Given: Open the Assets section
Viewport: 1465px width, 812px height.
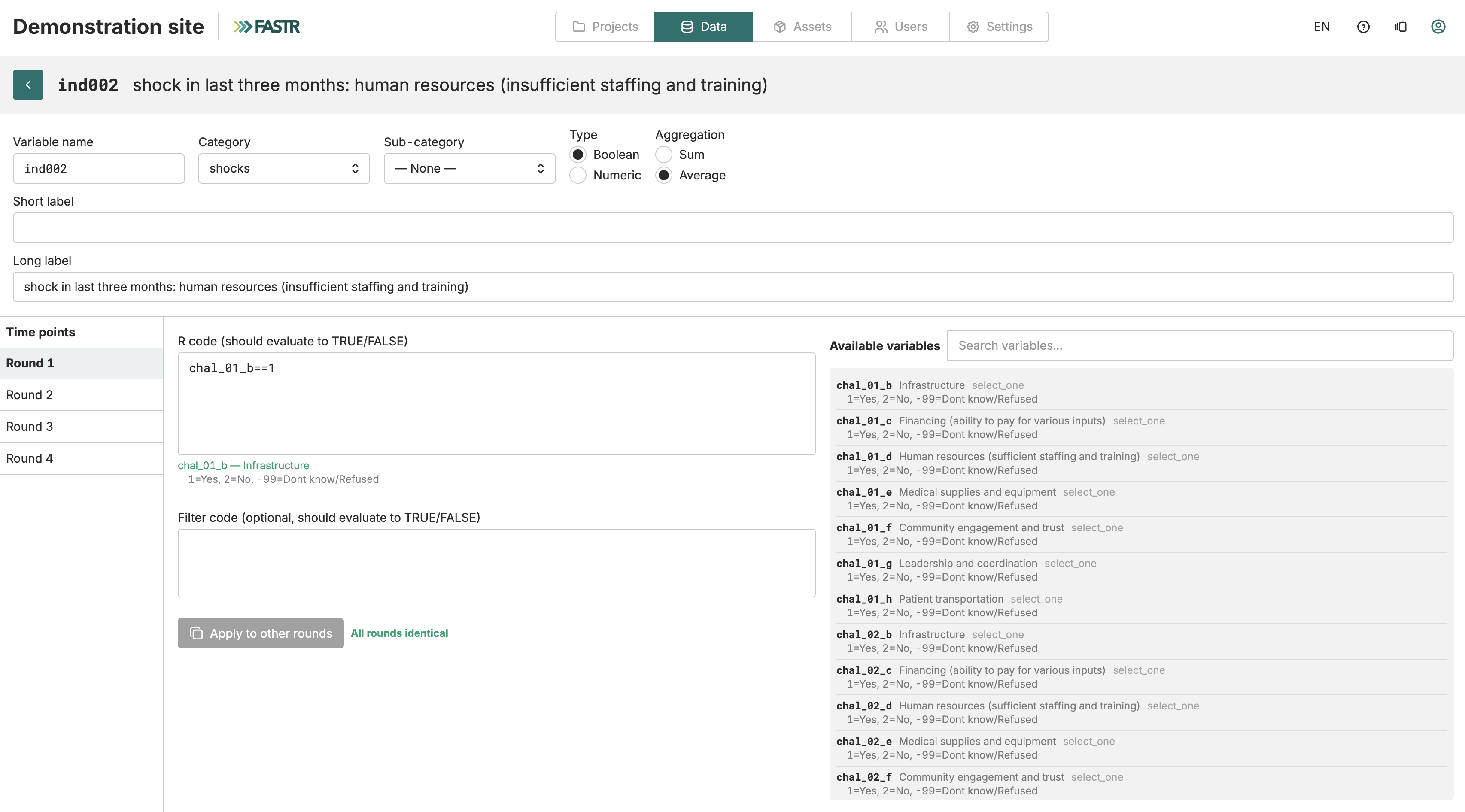Looking at the screenshot, I should tap(802, 27).
